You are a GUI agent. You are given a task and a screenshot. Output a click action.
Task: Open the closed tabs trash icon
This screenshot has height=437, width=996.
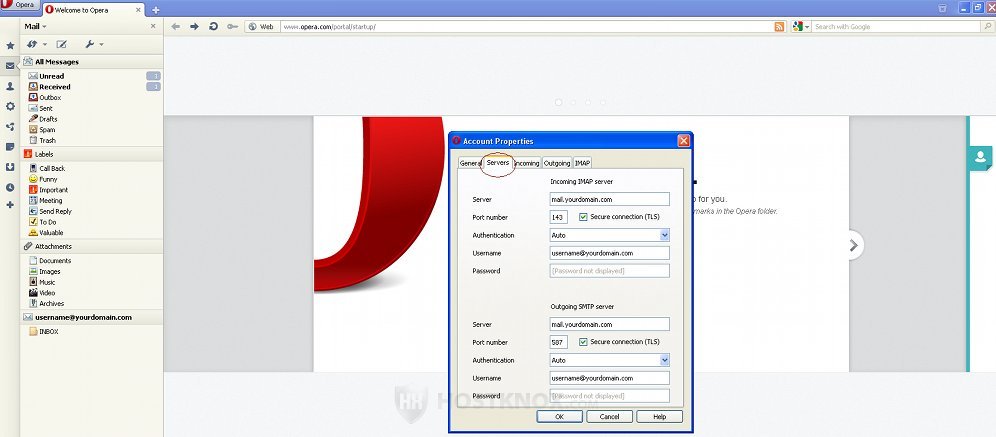pyautogui.click(x=942, y=8)
